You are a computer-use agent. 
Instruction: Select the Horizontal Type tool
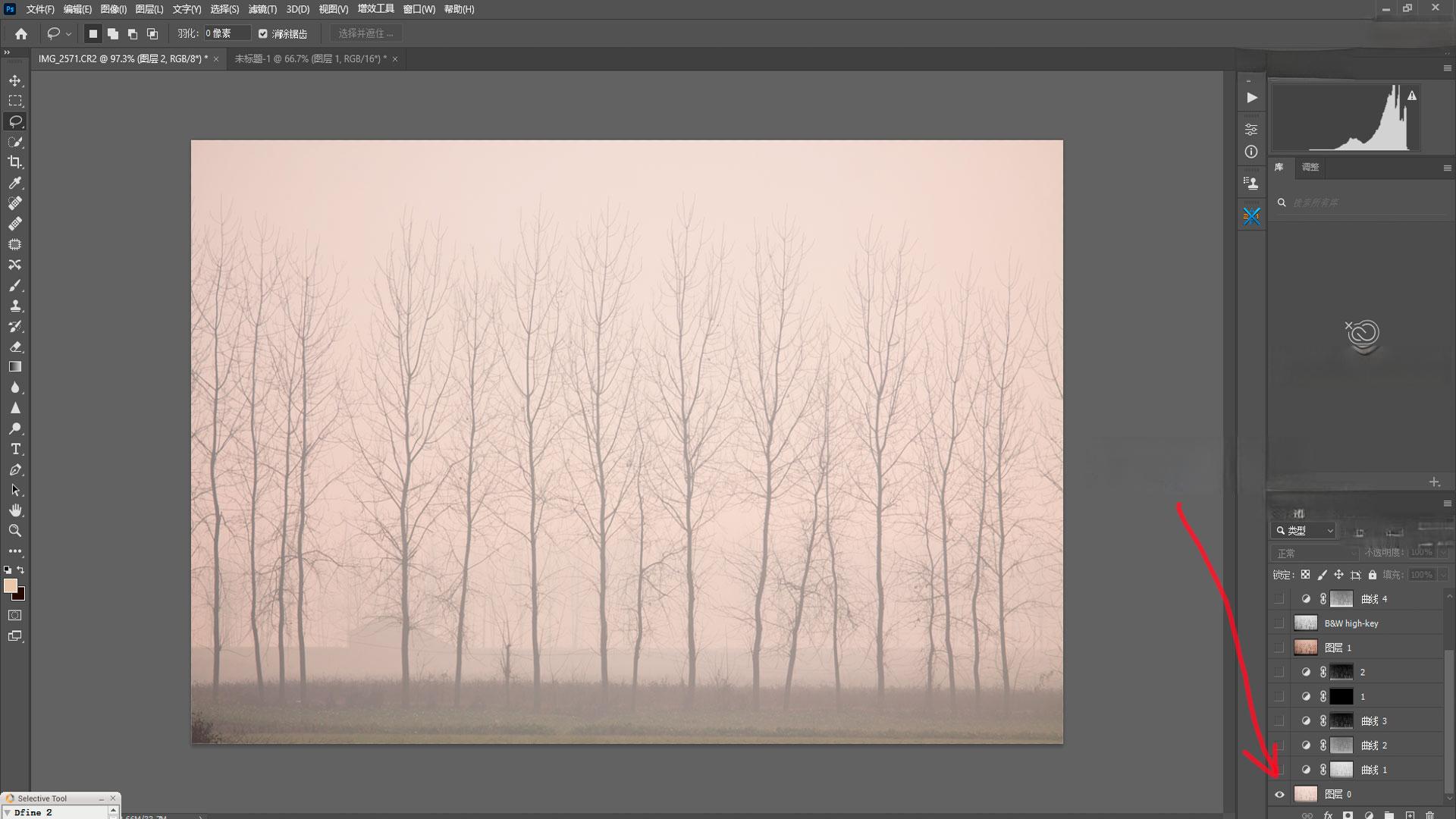point(15,449)
